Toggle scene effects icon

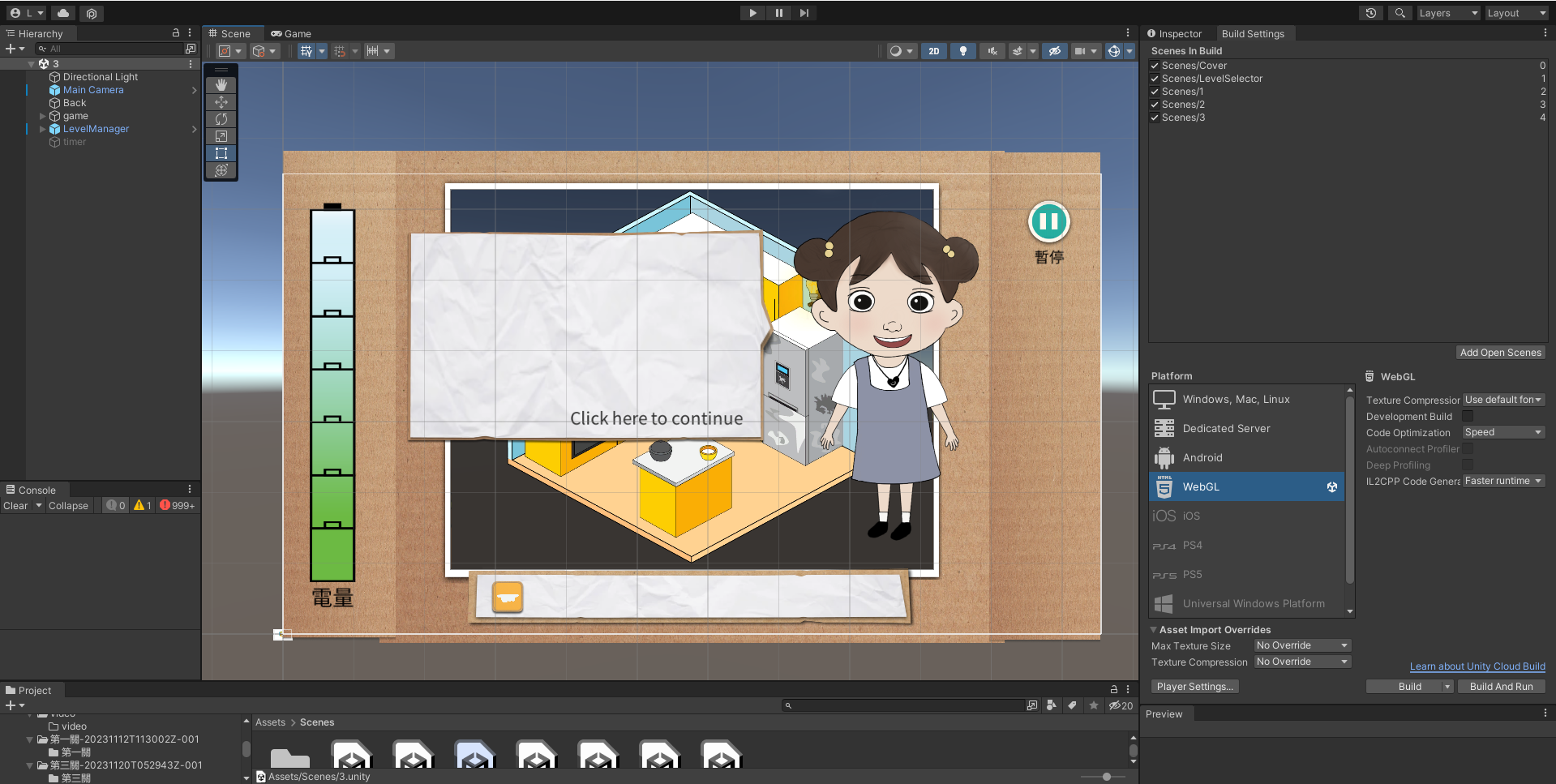pos(1018,51)
